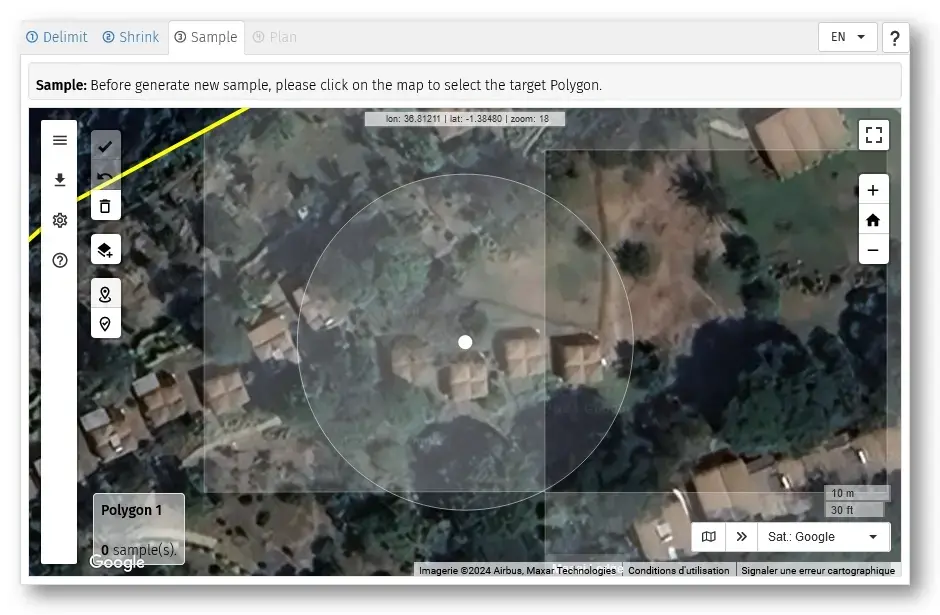The height and width of the screenshot is (615, 940).
Task: Reset map to home extent
Action: pos(873,220)
